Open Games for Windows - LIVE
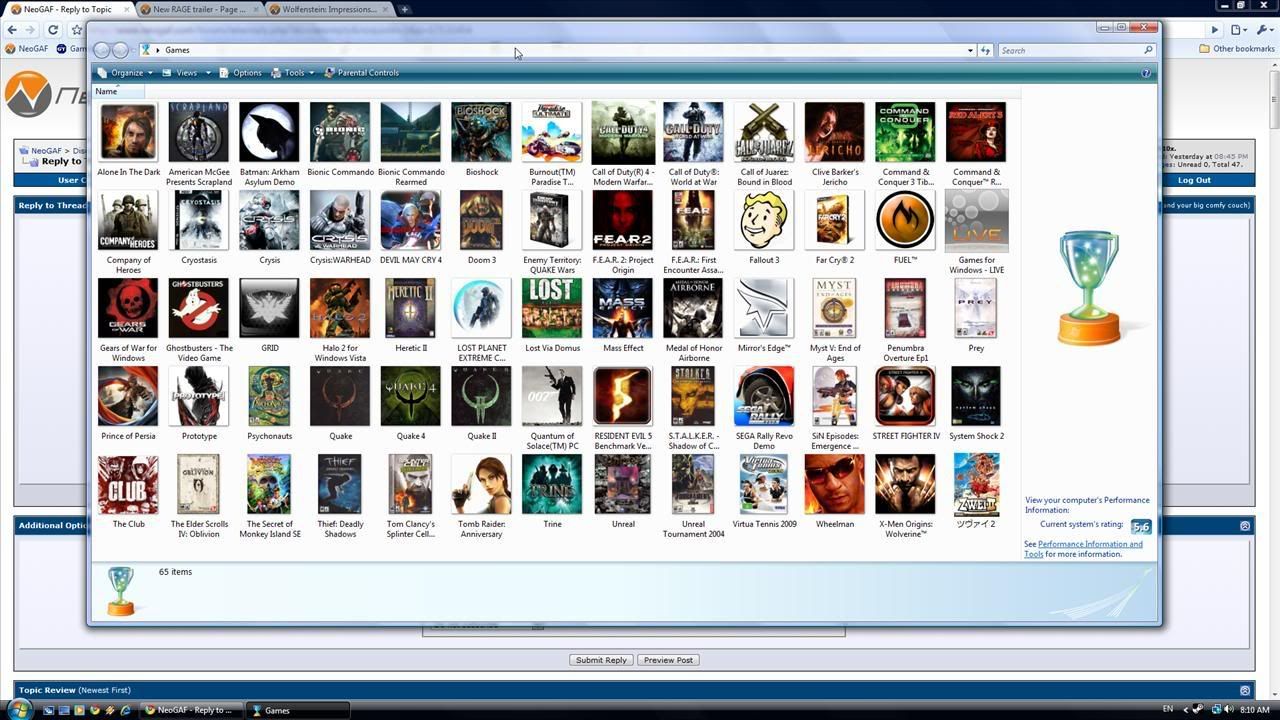The height and width of the screenshot is (720, 1280). point(975,219)
